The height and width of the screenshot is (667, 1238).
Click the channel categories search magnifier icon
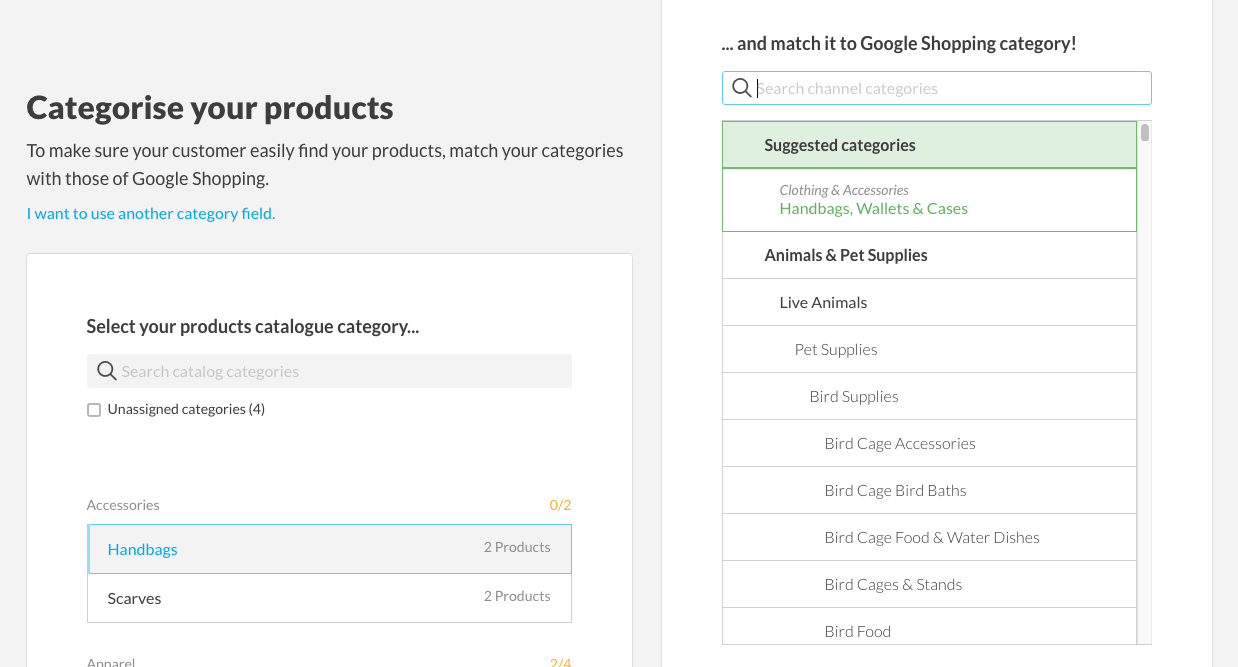coord(741,88)
